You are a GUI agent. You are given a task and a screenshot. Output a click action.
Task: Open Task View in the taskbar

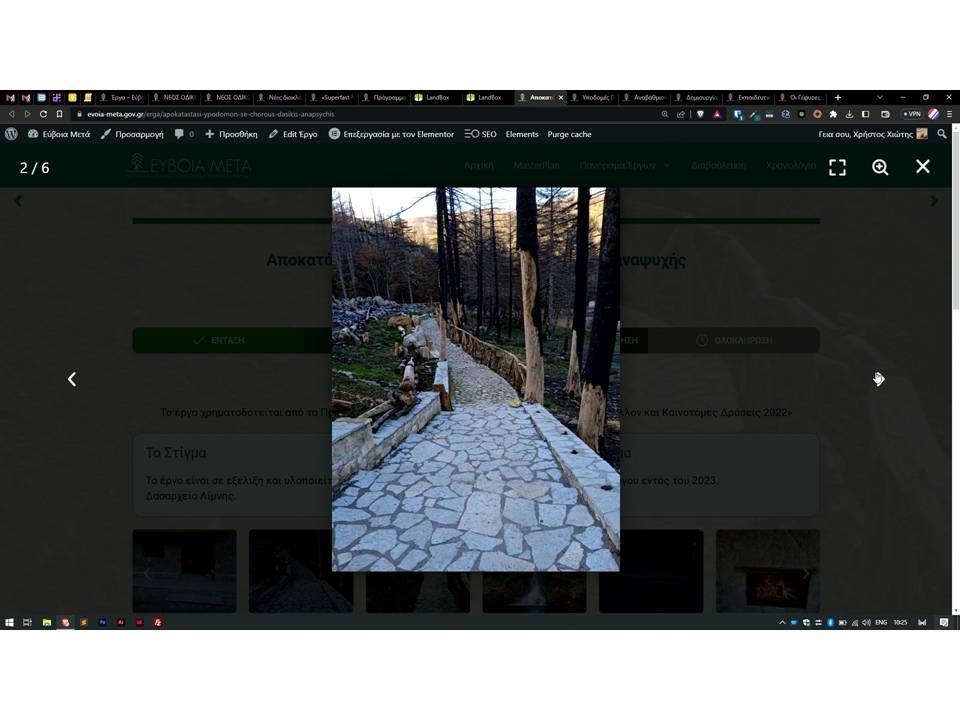pos(28,623)
